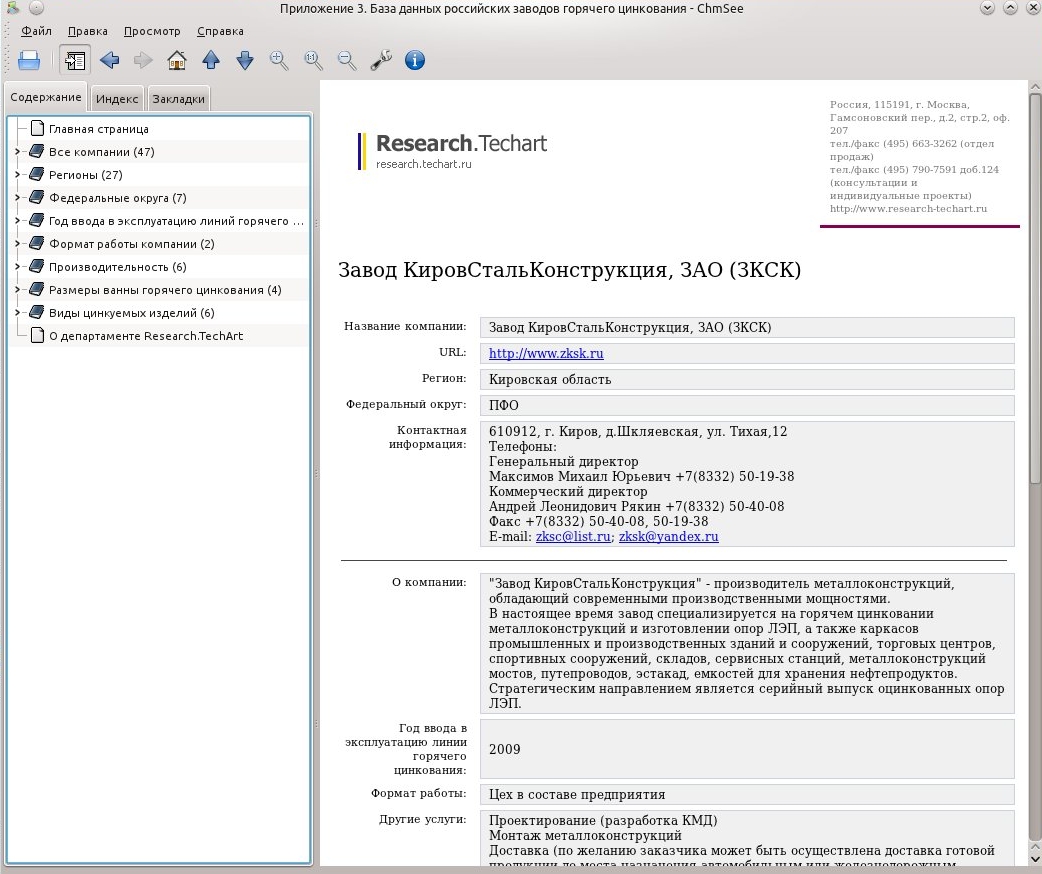Expand Год ввода в эксплуатацию node
Screen dimensions: 1042x874
pyautogui.click(x=17, y=221)
